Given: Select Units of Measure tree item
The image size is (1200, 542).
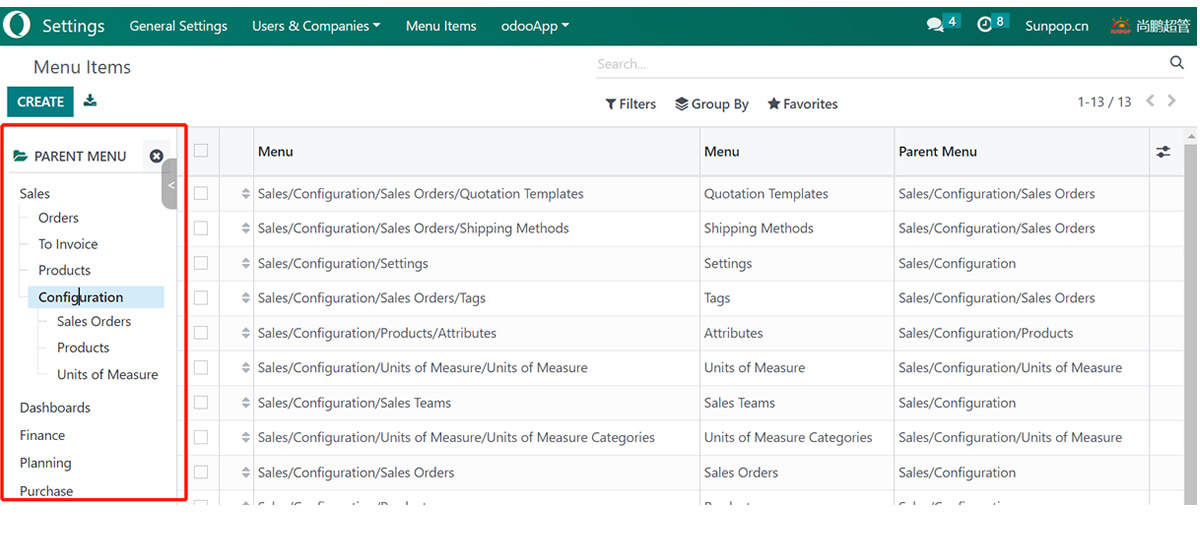Looking at the screenshot, I should click(107, 375).
